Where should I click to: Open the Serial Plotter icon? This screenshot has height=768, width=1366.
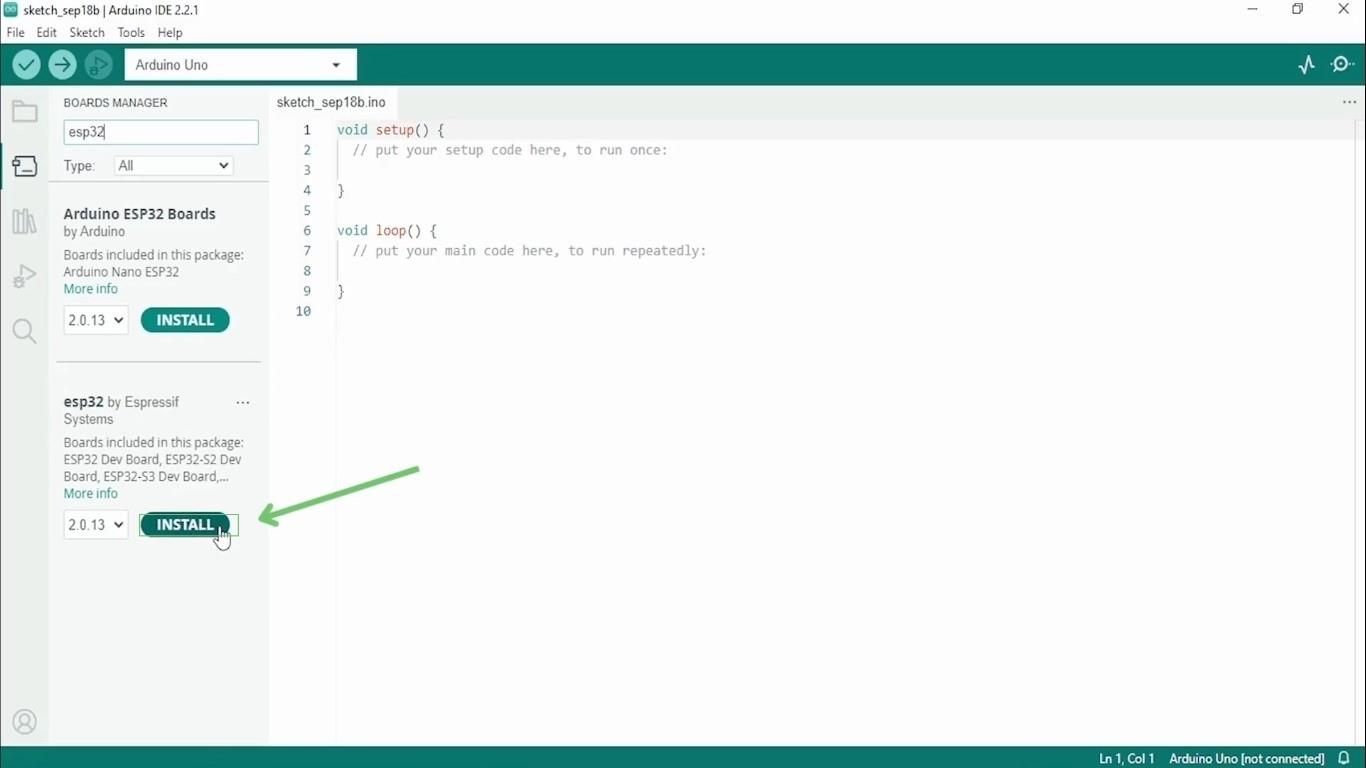tap(1306, 63)
